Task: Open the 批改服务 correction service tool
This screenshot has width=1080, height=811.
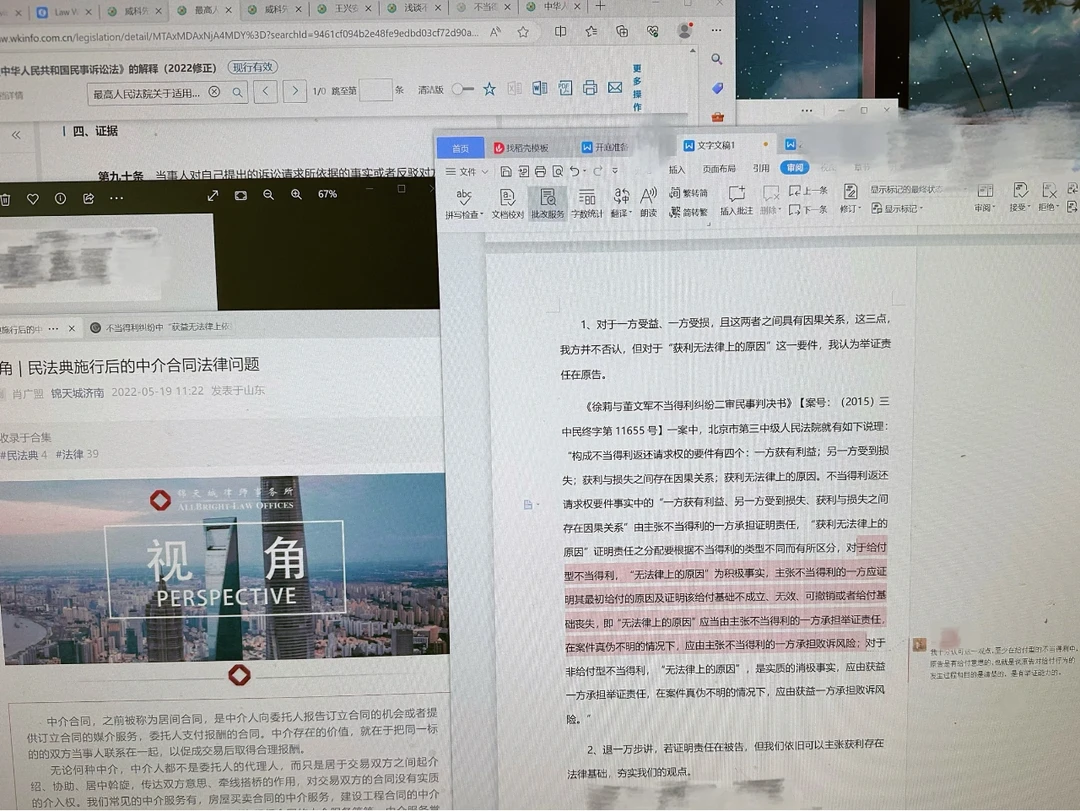Action: pyautogui.click(x=548, y=203)
